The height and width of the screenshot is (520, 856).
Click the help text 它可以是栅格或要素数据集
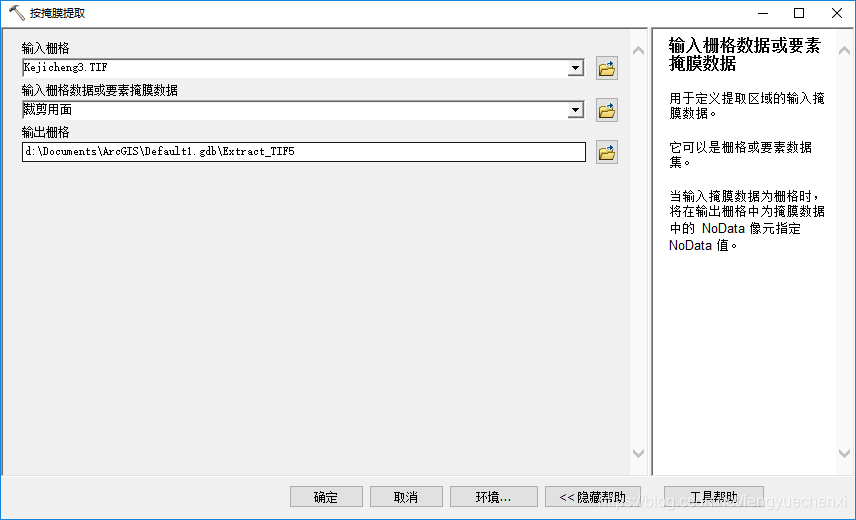click(740, 154)
